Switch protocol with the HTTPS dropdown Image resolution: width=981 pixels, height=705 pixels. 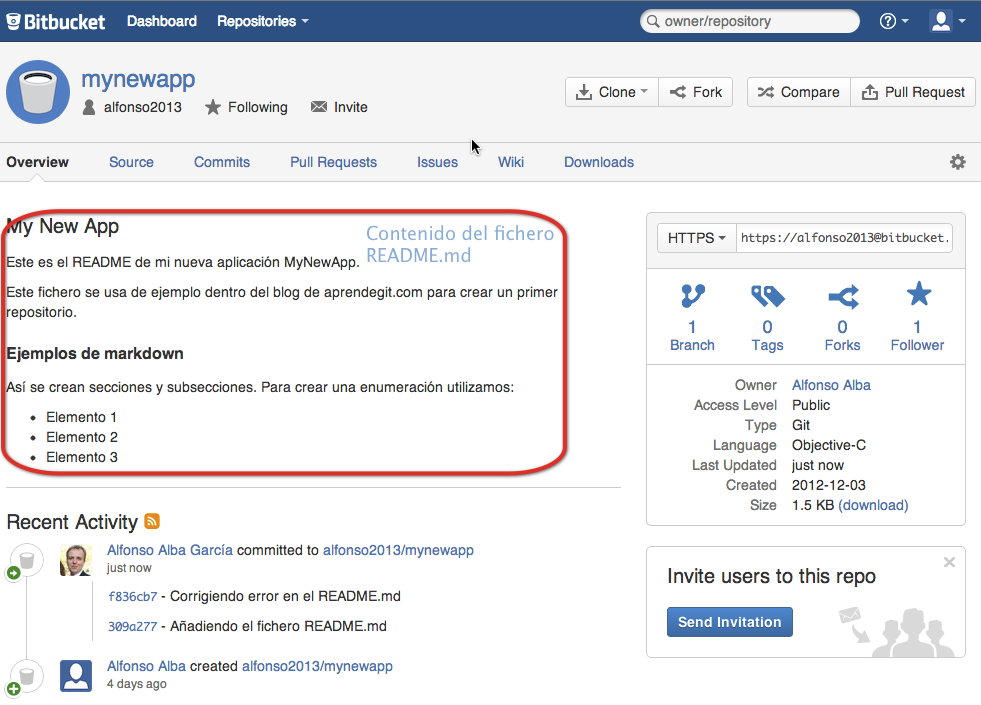[696, 238]
